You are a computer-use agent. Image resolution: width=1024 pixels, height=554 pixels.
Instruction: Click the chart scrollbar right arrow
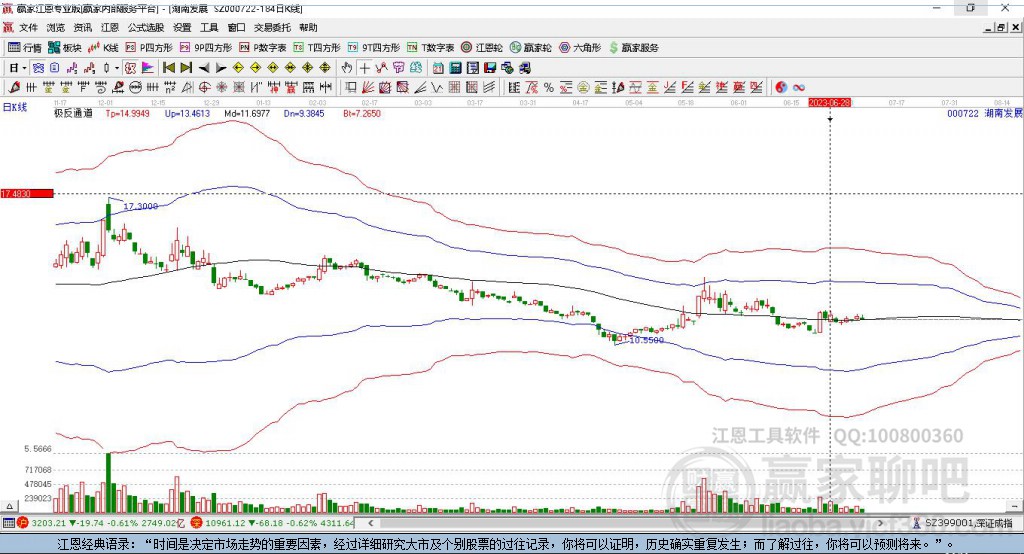click(x=880, y=523)
